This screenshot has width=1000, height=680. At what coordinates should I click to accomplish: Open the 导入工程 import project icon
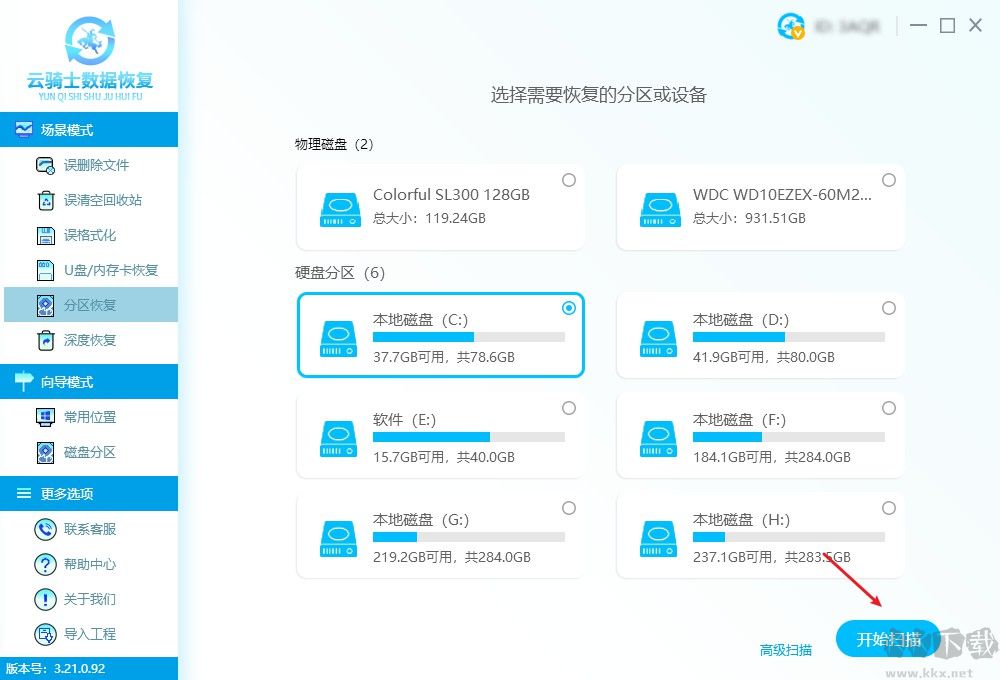[x=44, y=634]
